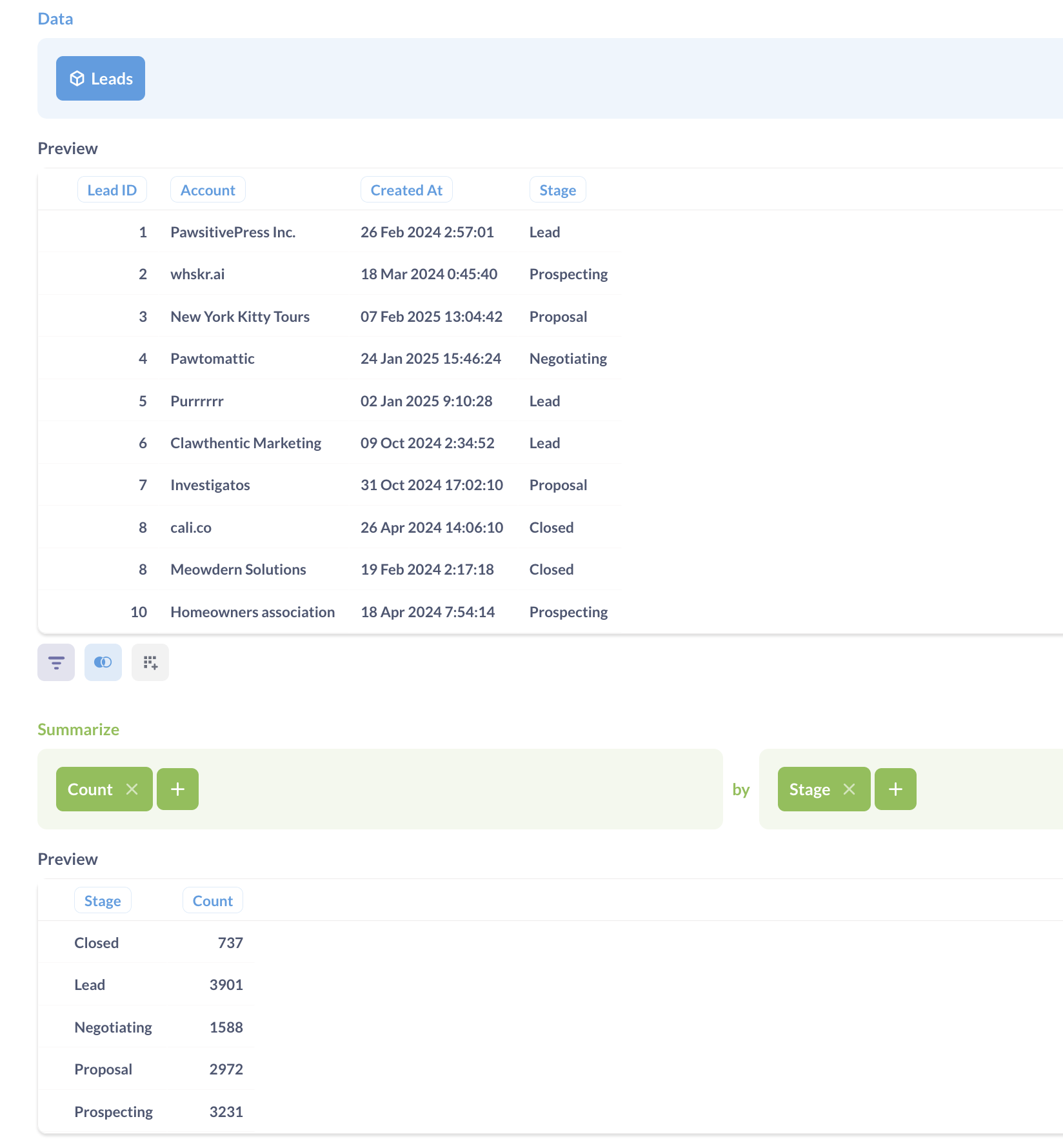The image size is (1063, 1148).
Task: Open the Created At column options
Action: [406, 189]
